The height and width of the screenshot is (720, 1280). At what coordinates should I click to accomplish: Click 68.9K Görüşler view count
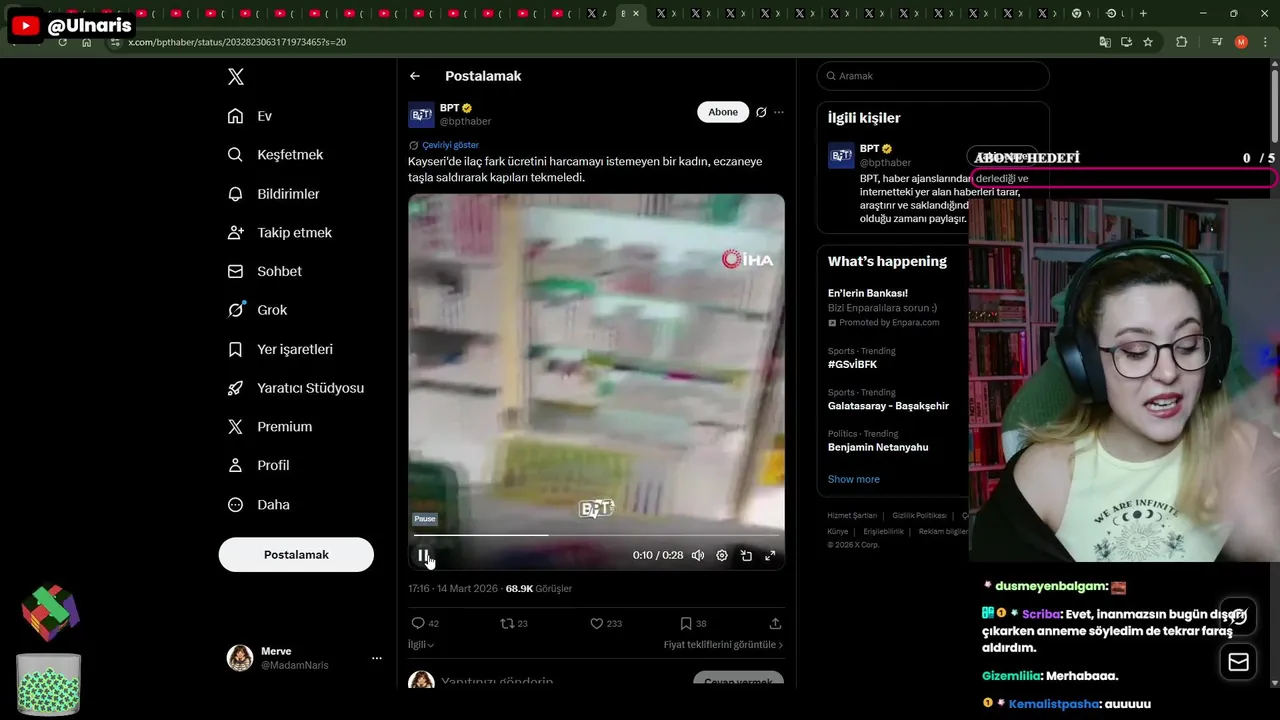(x=539, y=589)
